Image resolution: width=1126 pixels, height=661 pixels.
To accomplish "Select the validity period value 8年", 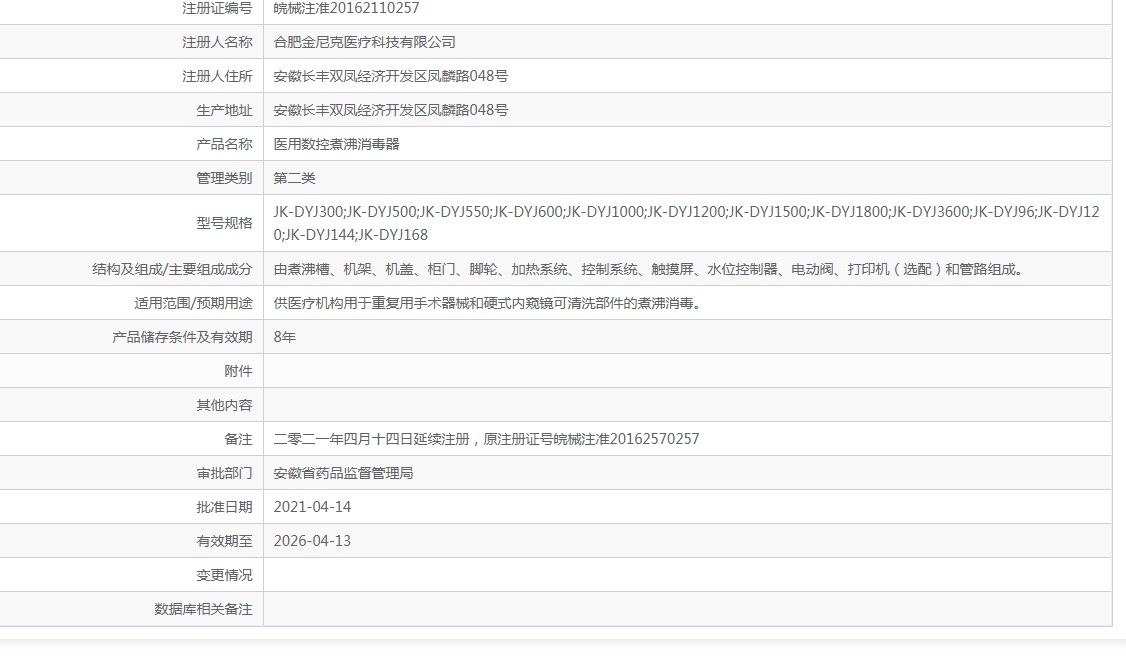I will (284, 337).
